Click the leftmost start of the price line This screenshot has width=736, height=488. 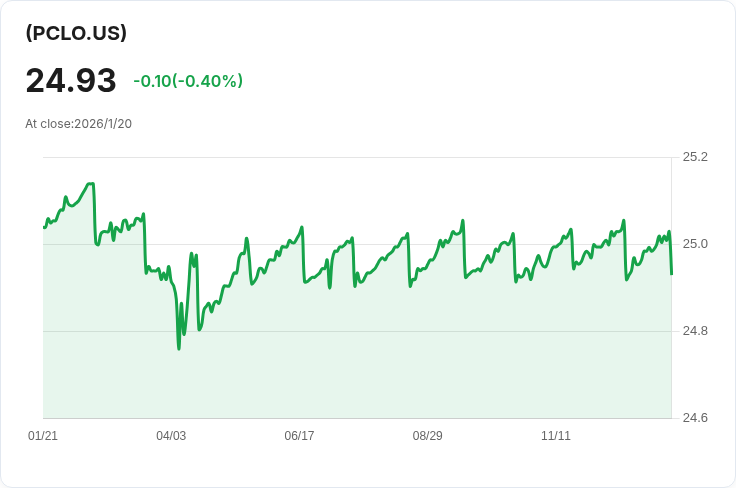[x=44, y=227]
